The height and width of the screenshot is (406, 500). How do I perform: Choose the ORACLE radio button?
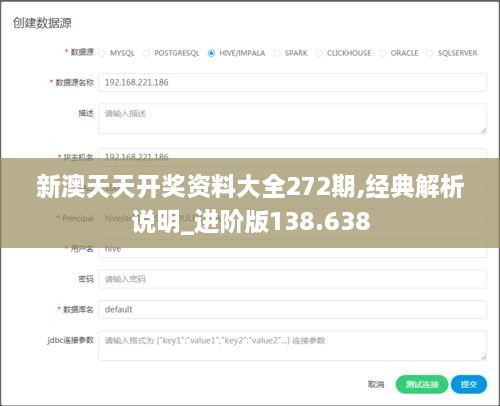[x=383, y=53]
